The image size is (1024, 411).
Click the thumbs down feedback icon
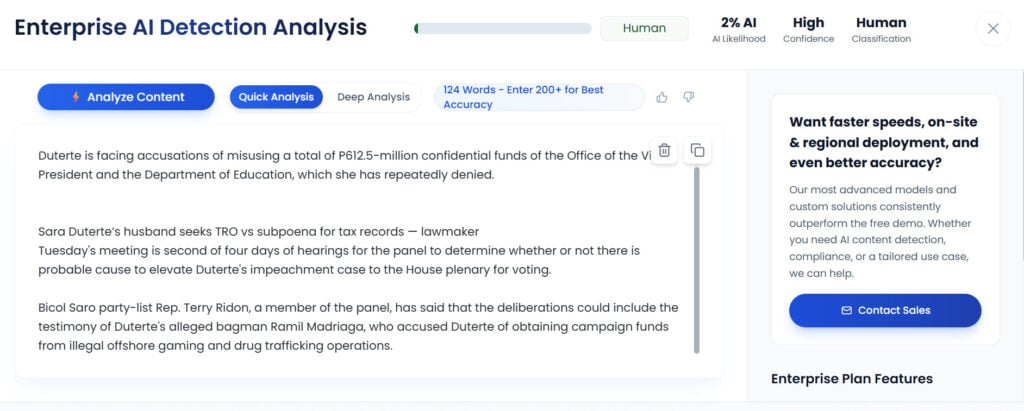688,97
